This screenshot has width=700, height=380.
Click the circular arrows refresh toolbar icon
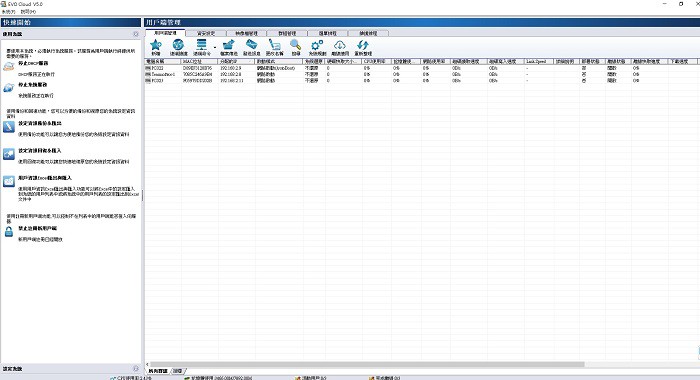click(x=362, y=45)
